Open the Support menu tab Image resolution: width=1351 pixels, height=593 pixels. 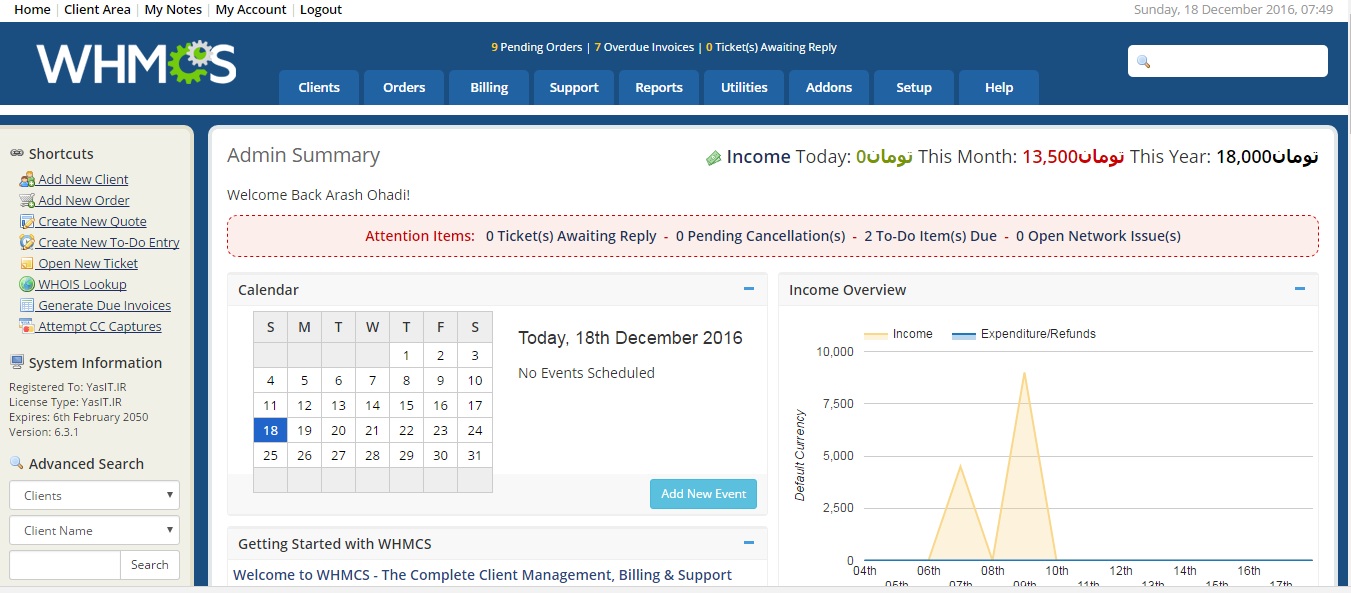tap(574, 88)
